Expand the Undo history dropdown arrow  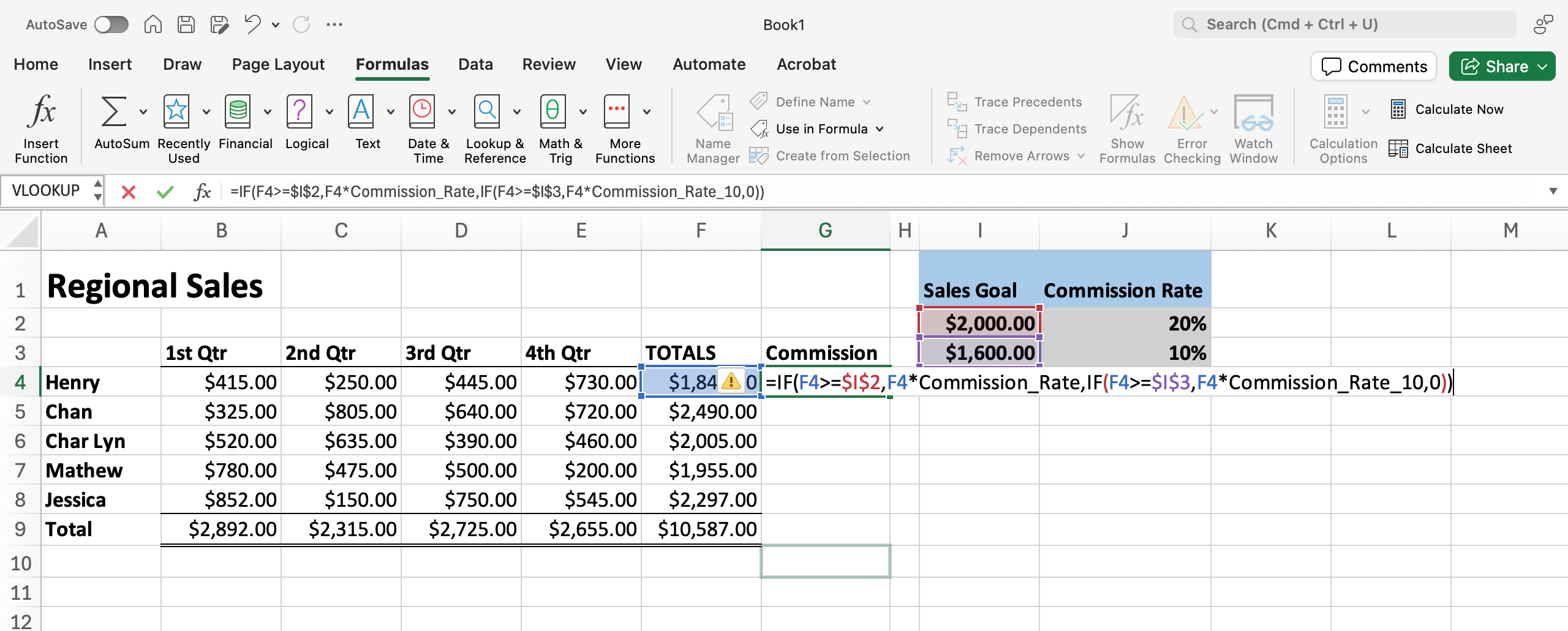tap(276, 25)
